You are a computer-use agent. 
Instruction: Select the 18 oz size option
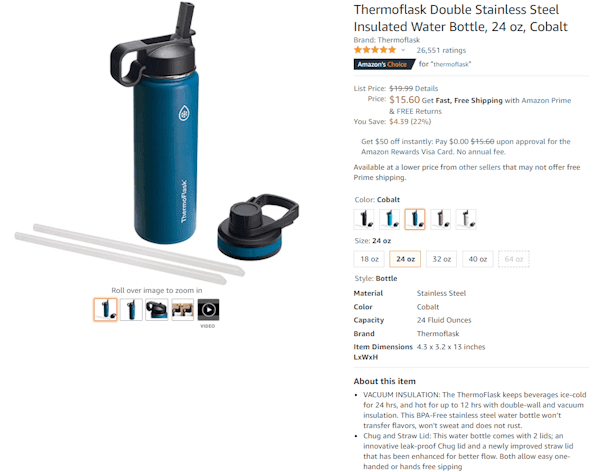(369, 259)
